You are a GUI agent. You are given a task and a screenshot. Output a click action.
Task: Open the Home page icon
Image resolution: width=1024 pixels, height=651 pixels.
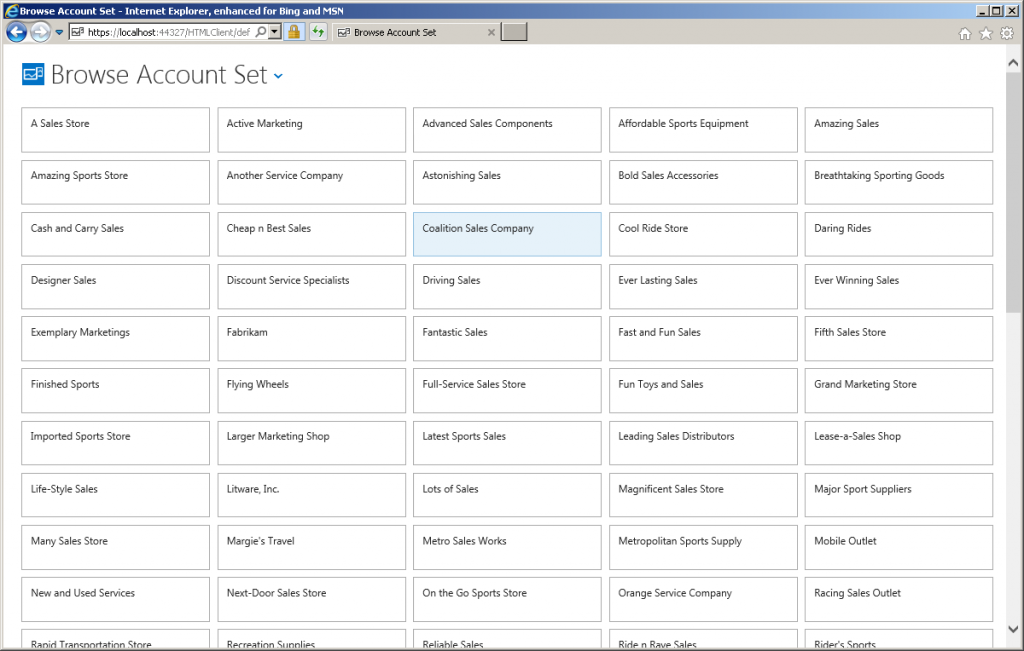pos(963,33)
